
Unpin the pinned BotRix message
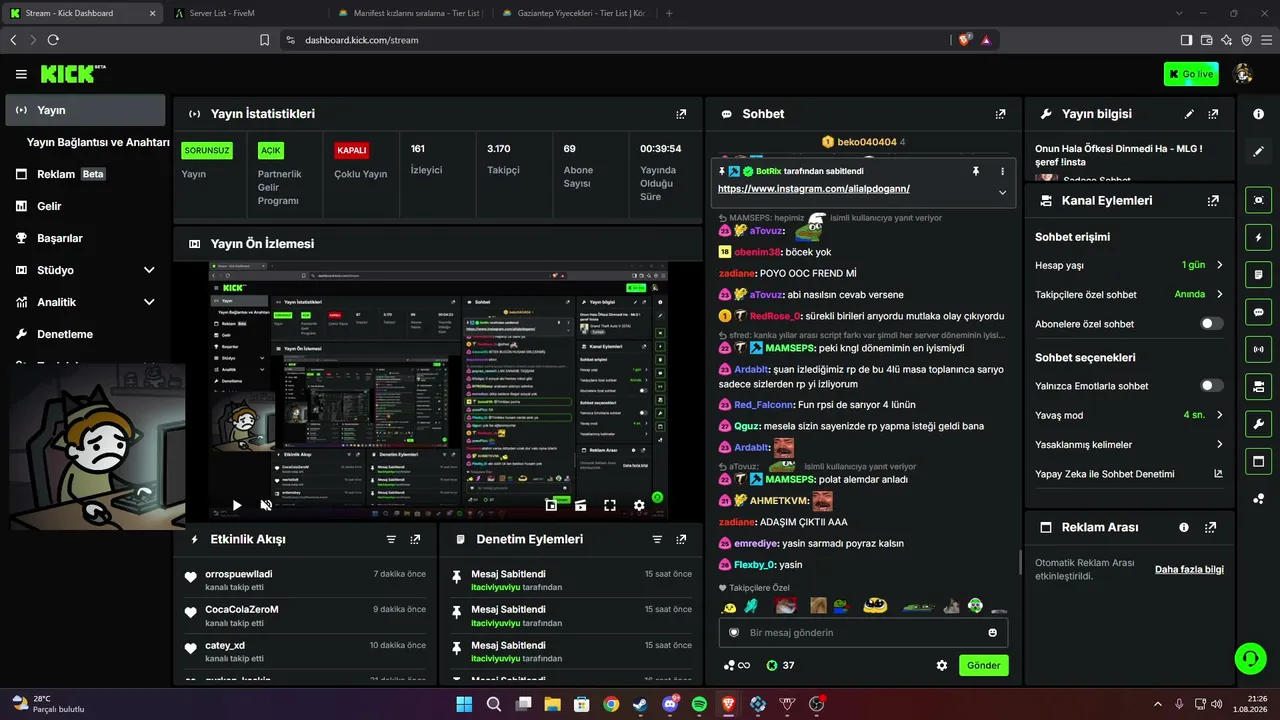(975, 171)
